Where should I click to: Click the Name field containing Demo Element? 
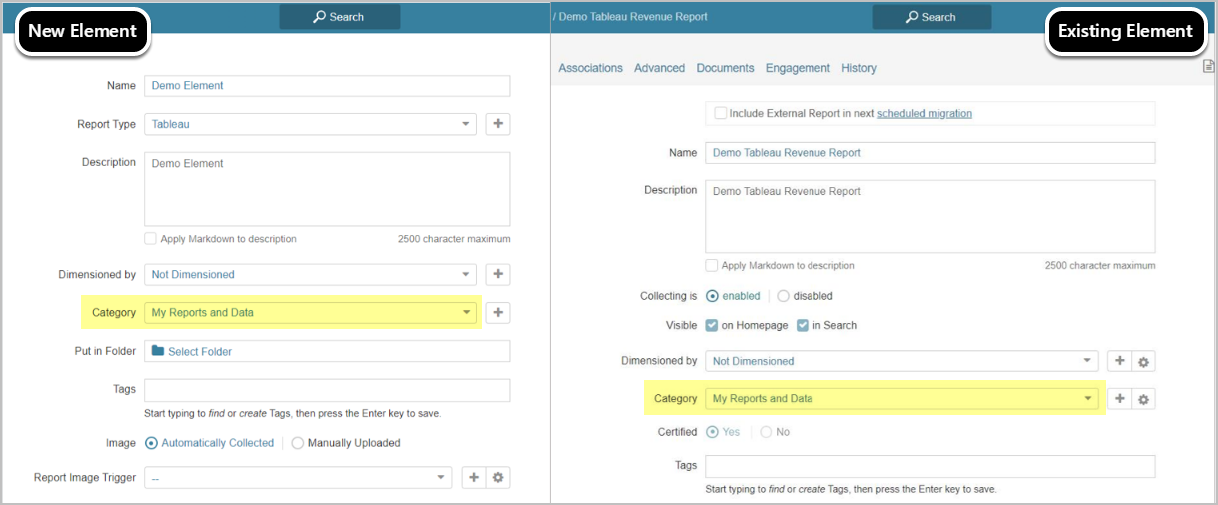pyautogui.click(x=327, y=86)
